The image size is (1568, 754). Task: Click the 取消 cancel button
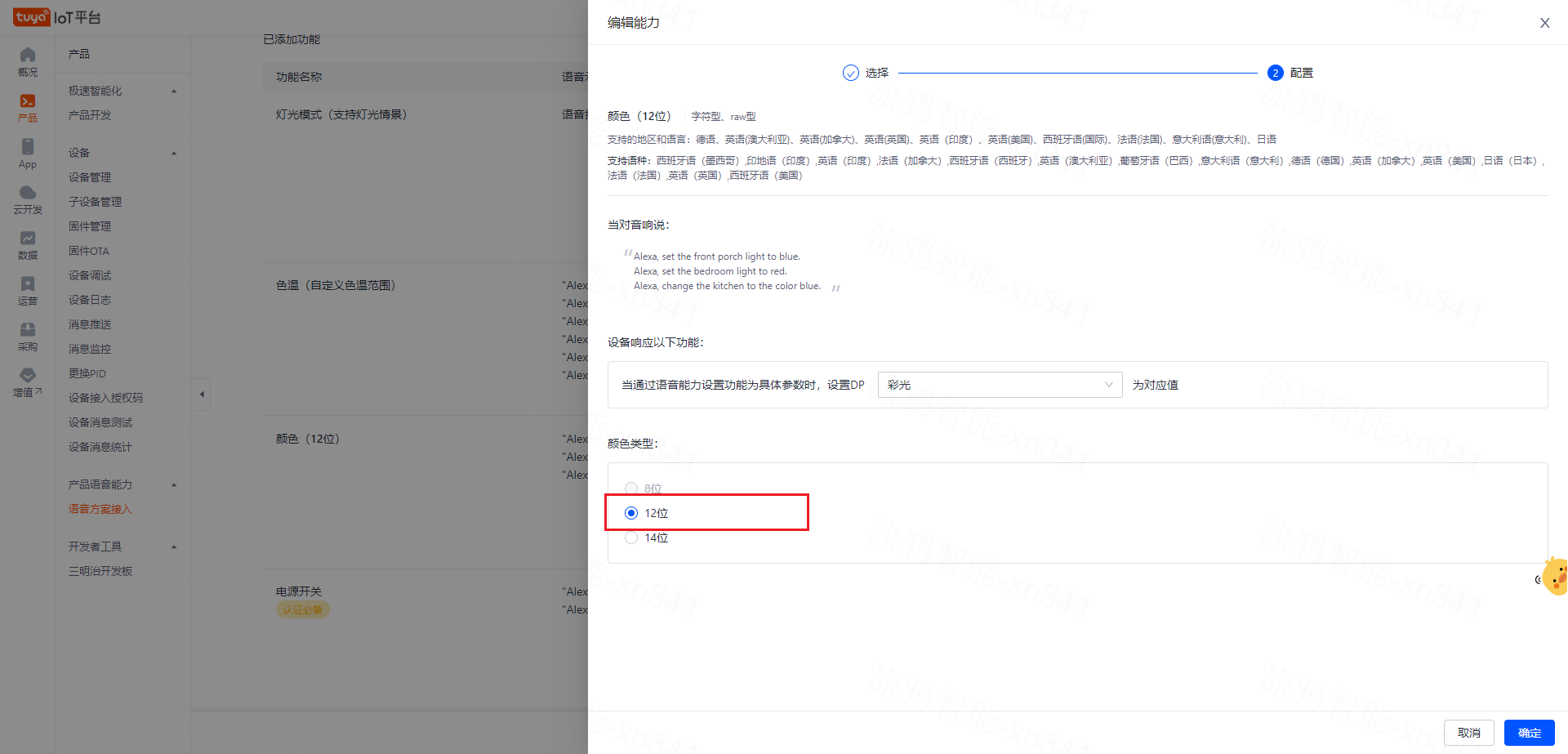1468,733
